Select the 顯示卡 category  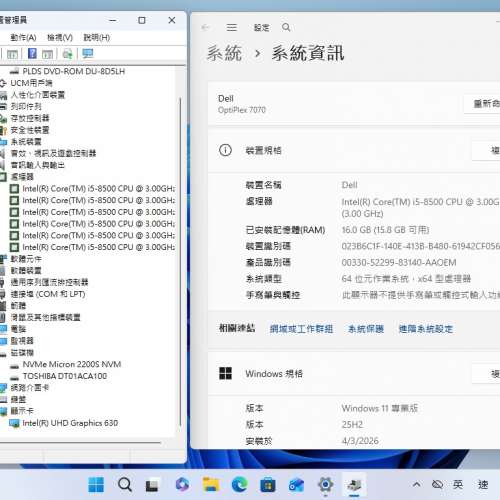[x=22, y=411]
